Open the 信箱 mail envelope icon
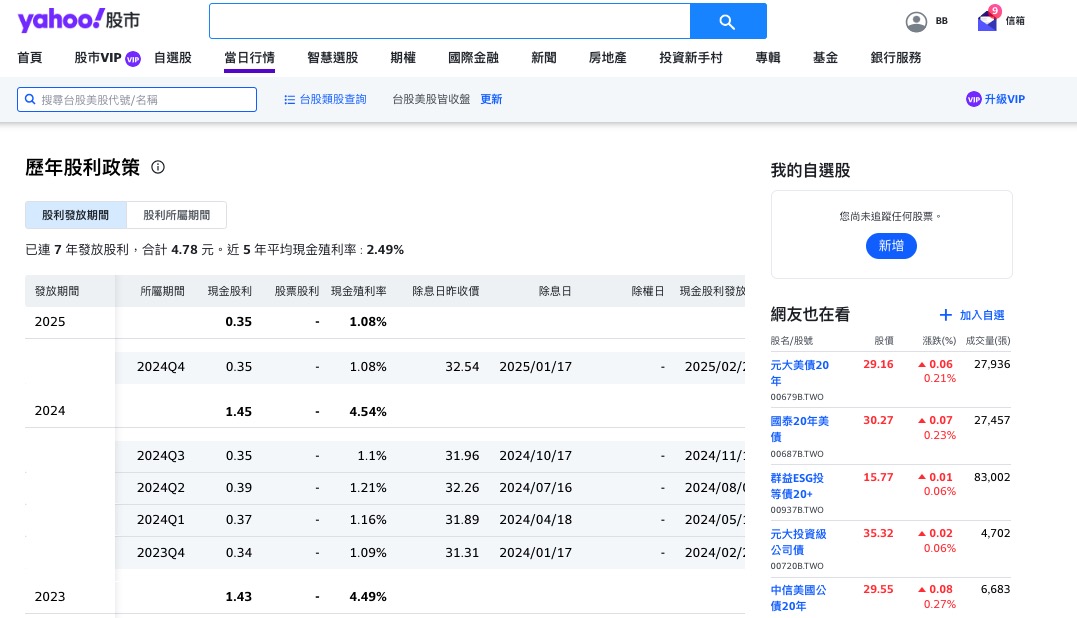The height and width of the screenshot is (618, 1077). 987,21
